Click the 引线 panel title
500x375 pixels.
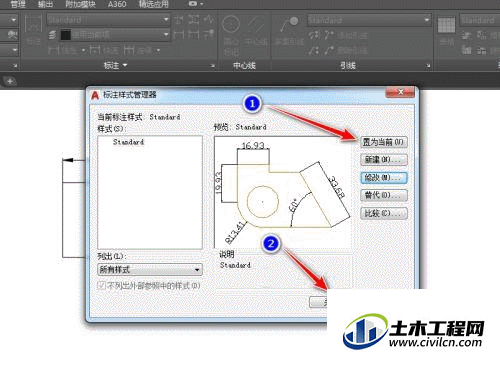pos(348,65)
